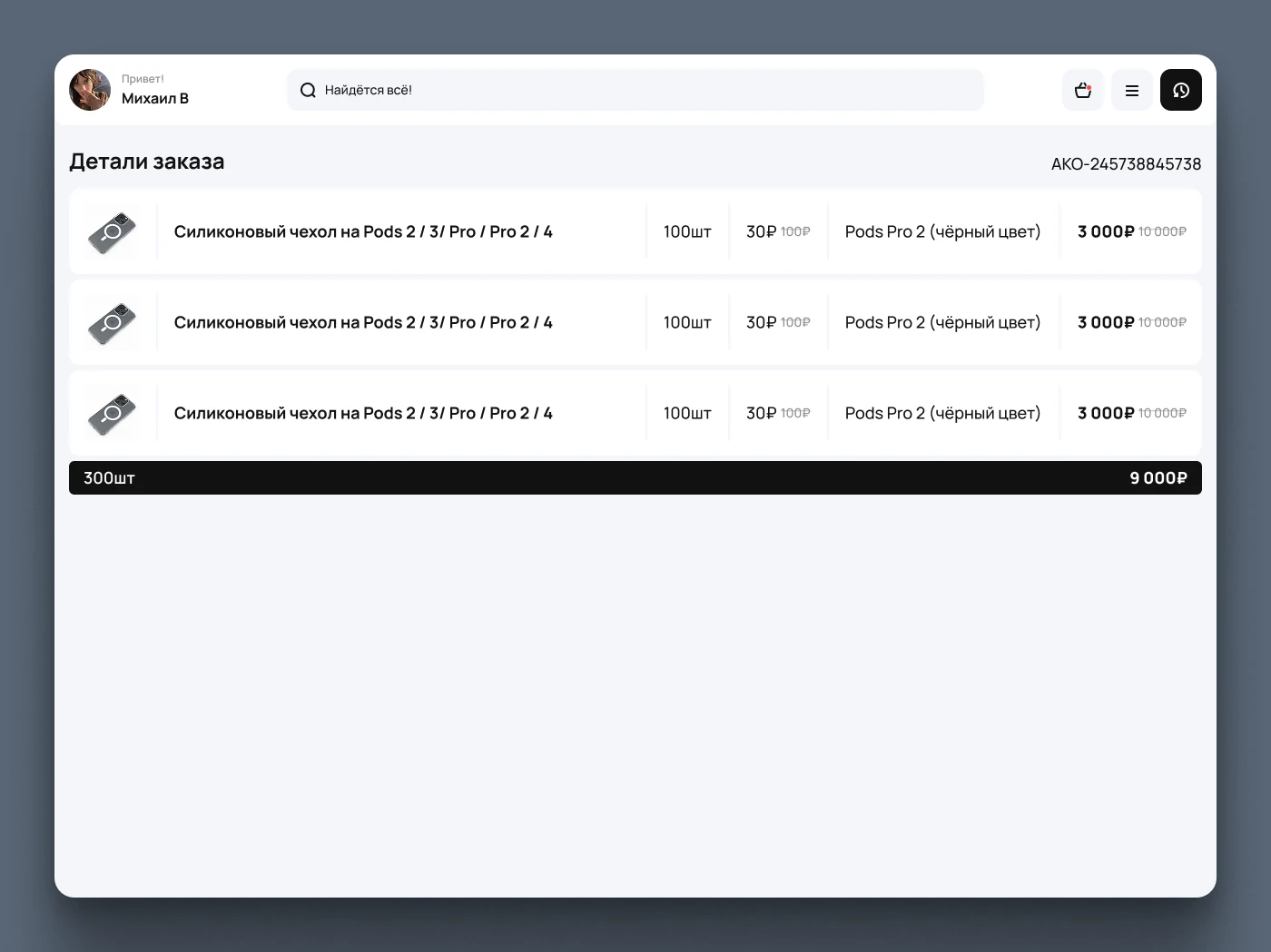Open the hamburger menu
Viewport: 1271px width, 952px height.
tap(1131, 90)
